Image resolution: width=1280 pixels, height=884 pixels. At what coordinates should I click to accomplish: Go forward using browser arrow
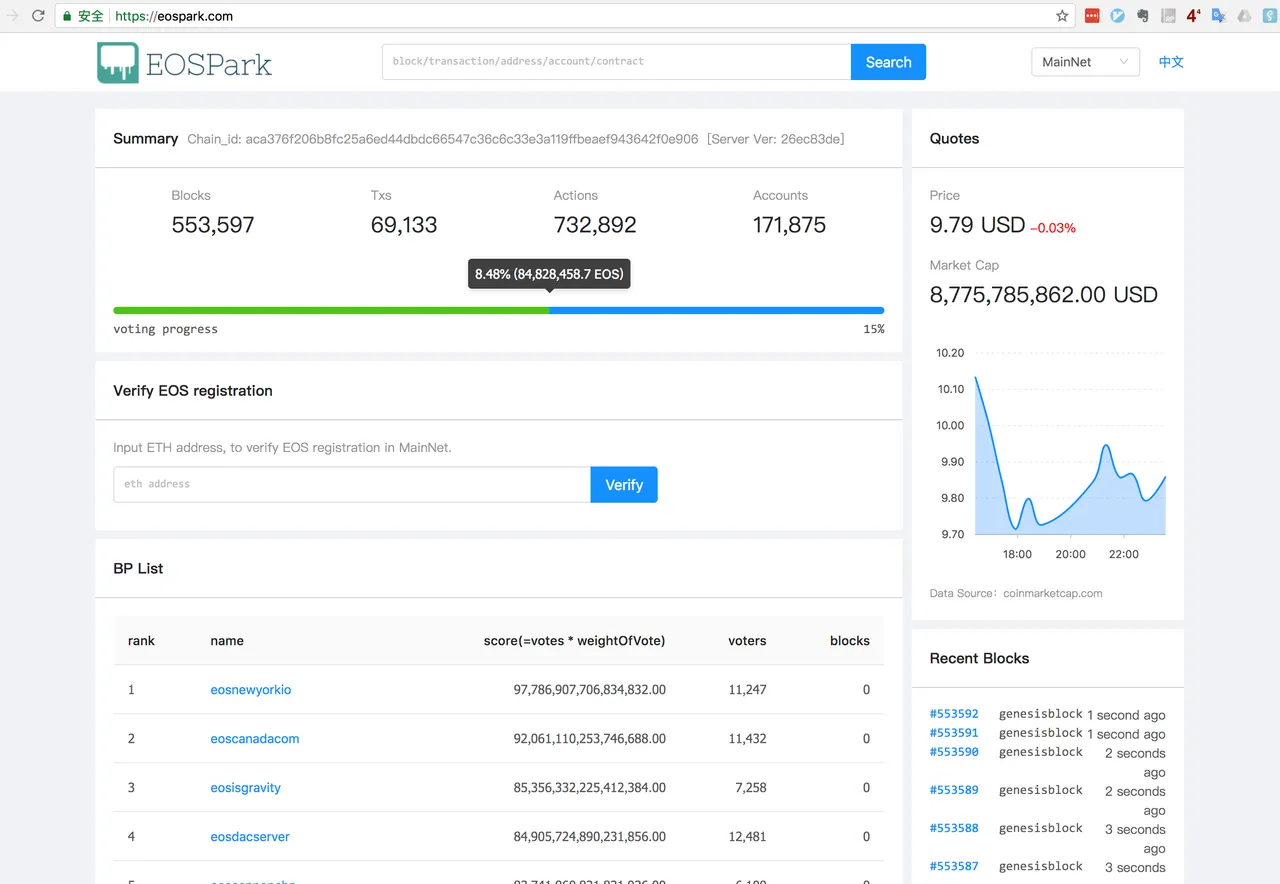click(12, 16)
